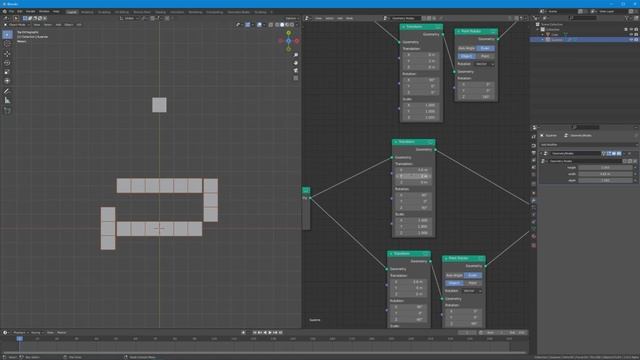Select the Rotate tool

[7, 63]
